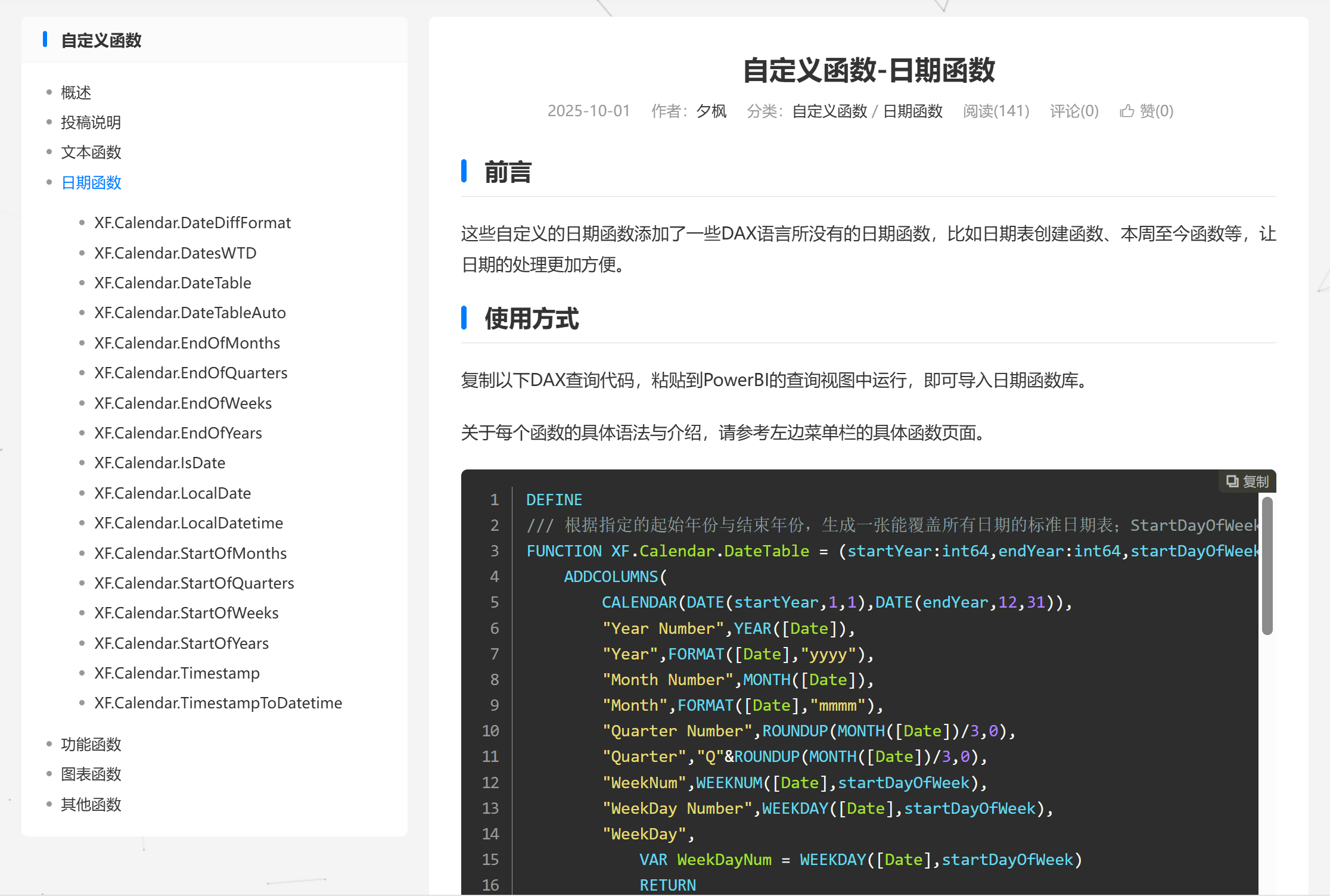
Task: Click the 评论(0) comments link
Action: coord(1074,111)
